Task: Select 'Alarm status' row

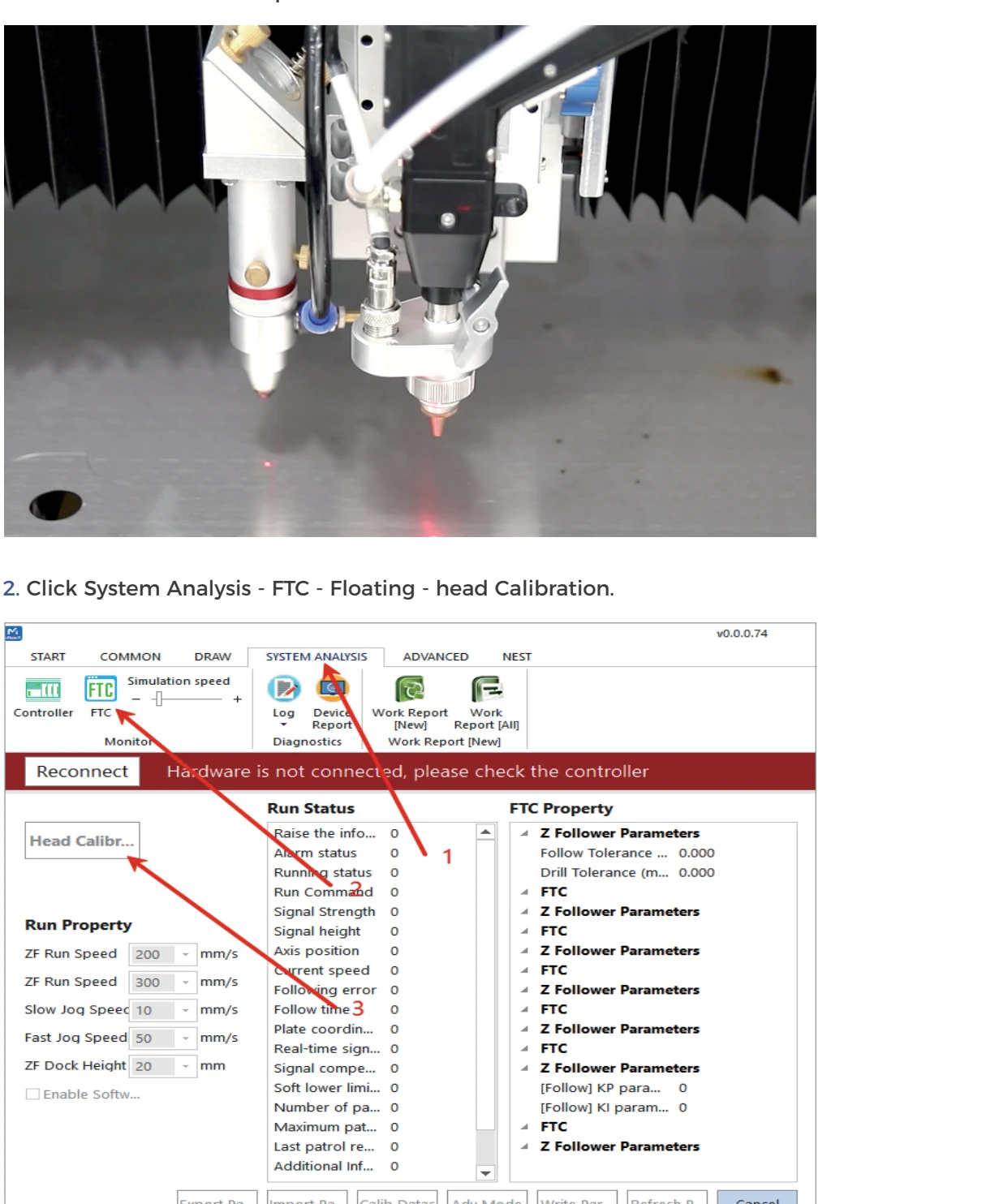Action: [371, 853]
